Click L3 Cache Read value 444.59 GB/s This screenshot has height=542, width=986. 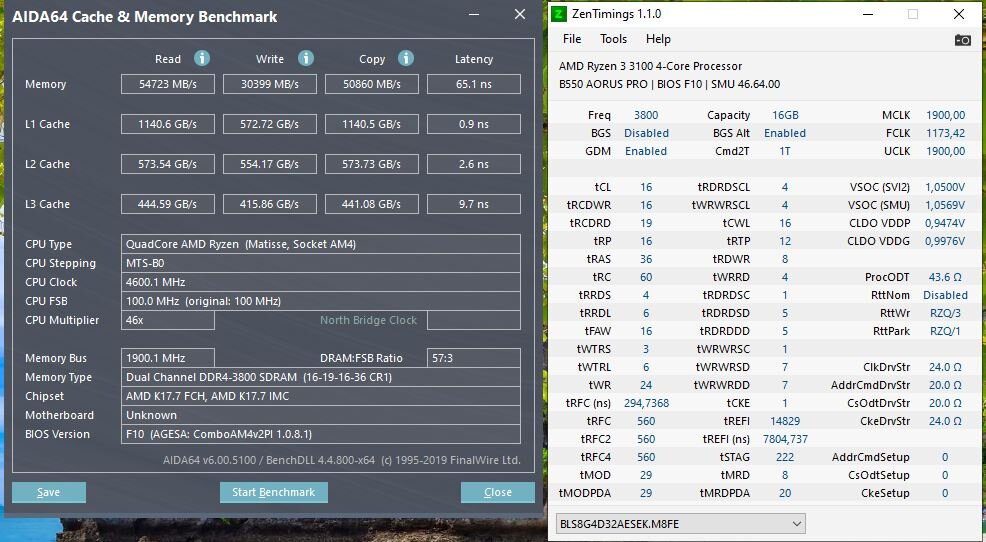coord(168,204)
